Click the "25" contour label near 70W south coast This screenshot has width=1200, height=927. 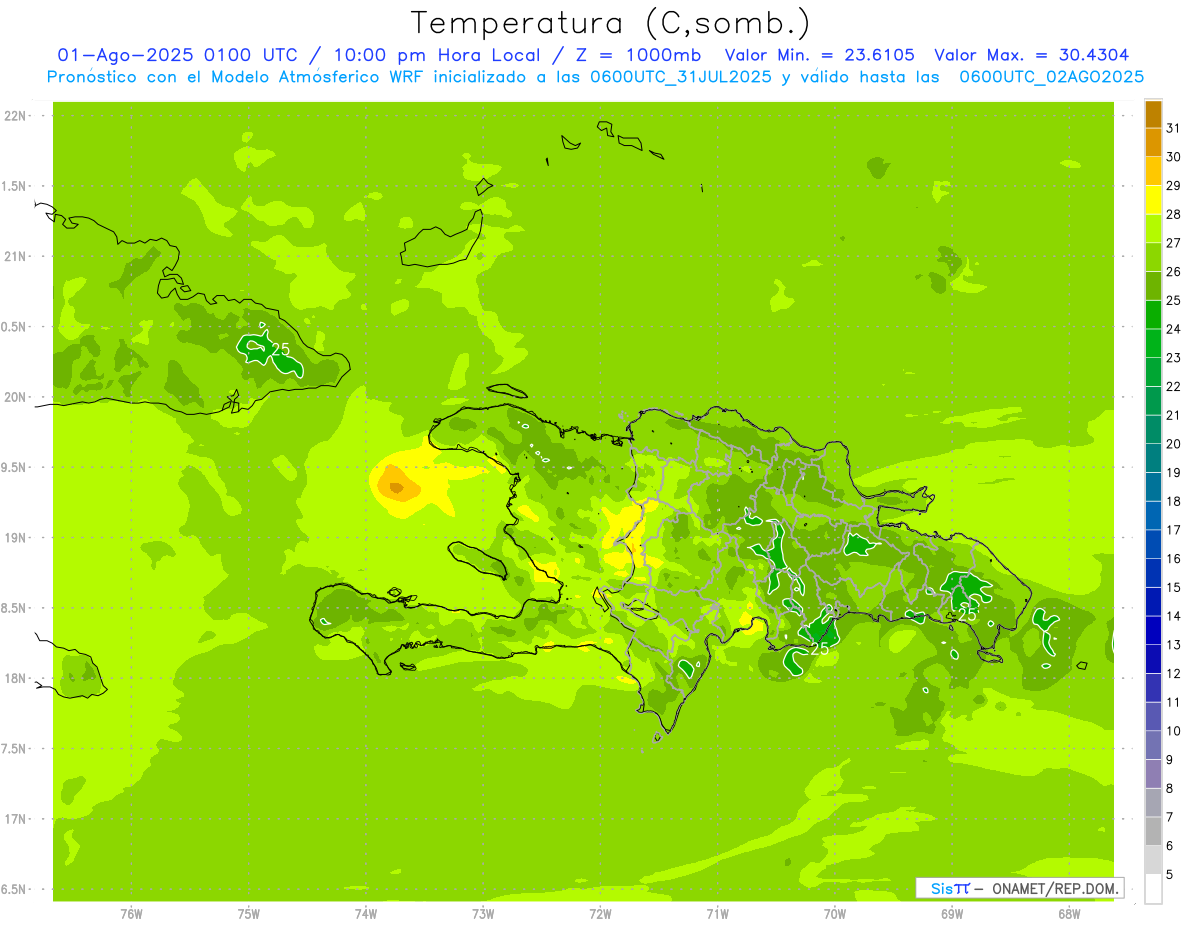tap(820, 648)
